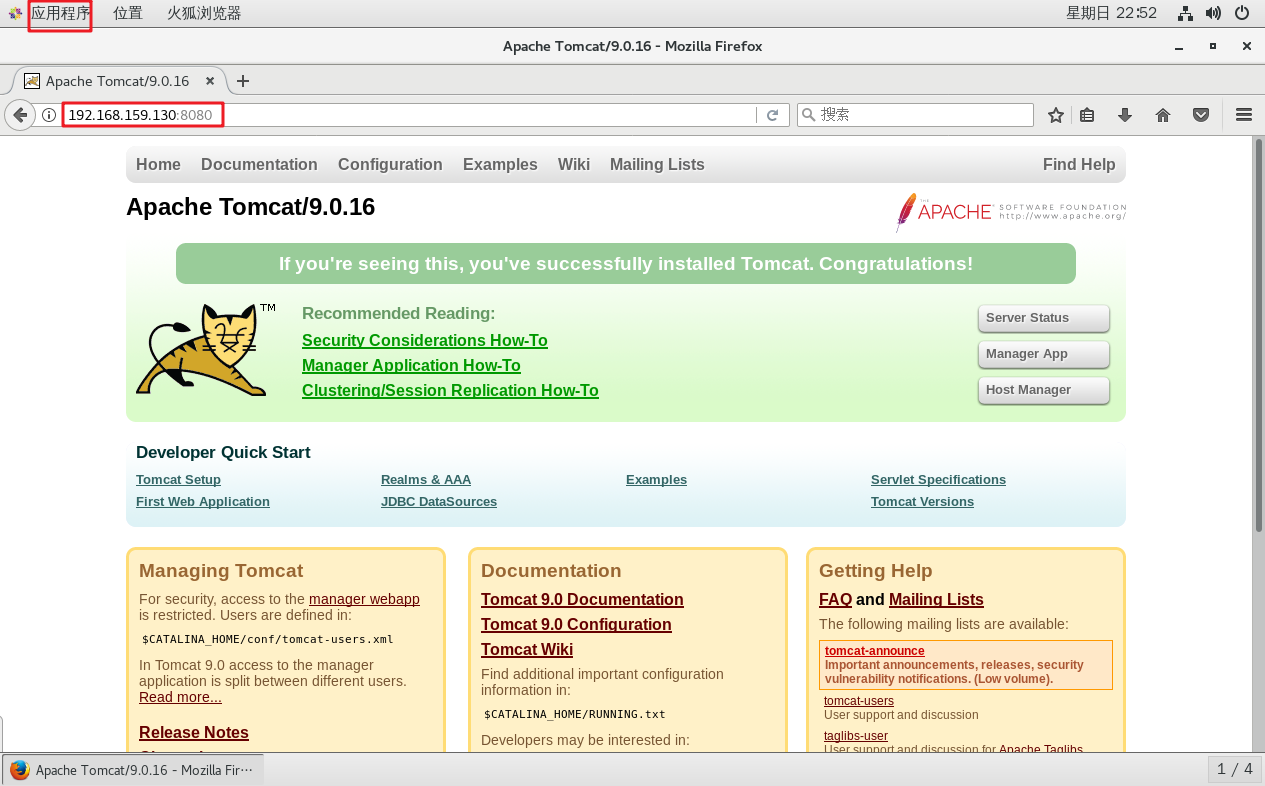Screen dimensions: 1265x786
Task: Click the volume speaker icon in top panel
Action: point(1213,13)
